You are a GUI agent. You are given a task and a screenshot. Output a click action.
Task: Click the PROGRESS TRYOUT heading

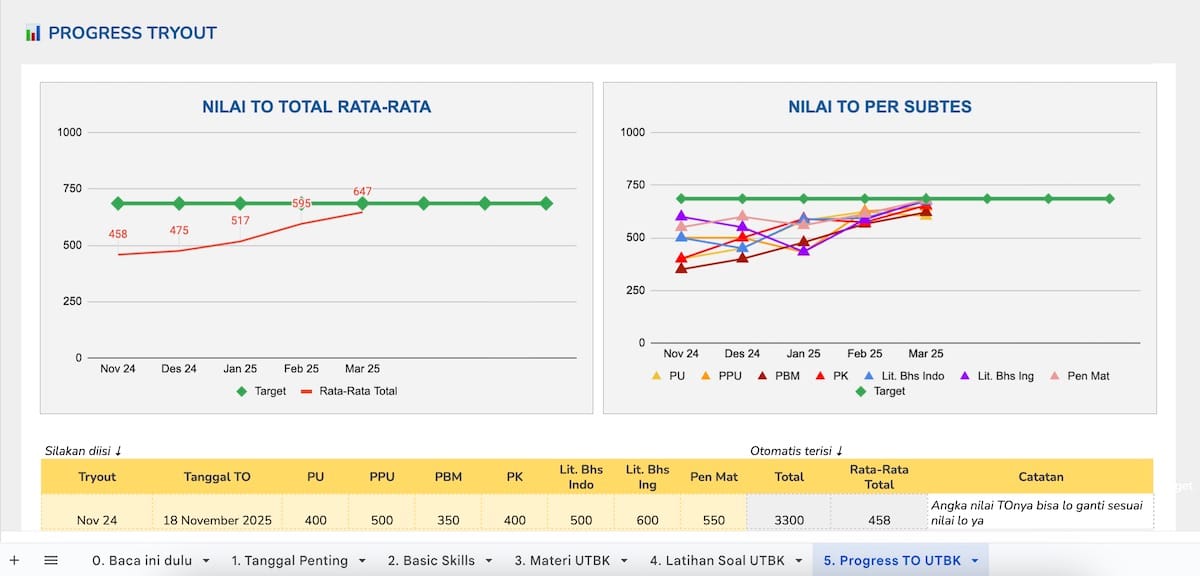click(133, 33)
